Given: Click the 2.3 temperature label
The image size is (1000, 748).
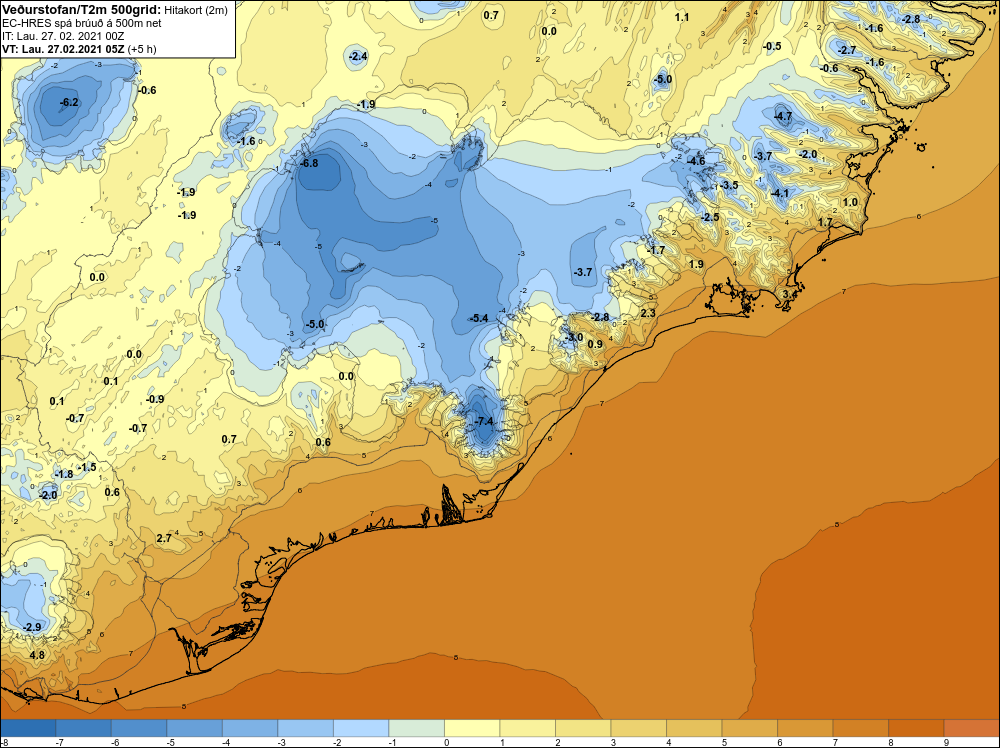Looking at the screenshot, I should (x=648, y=313).
